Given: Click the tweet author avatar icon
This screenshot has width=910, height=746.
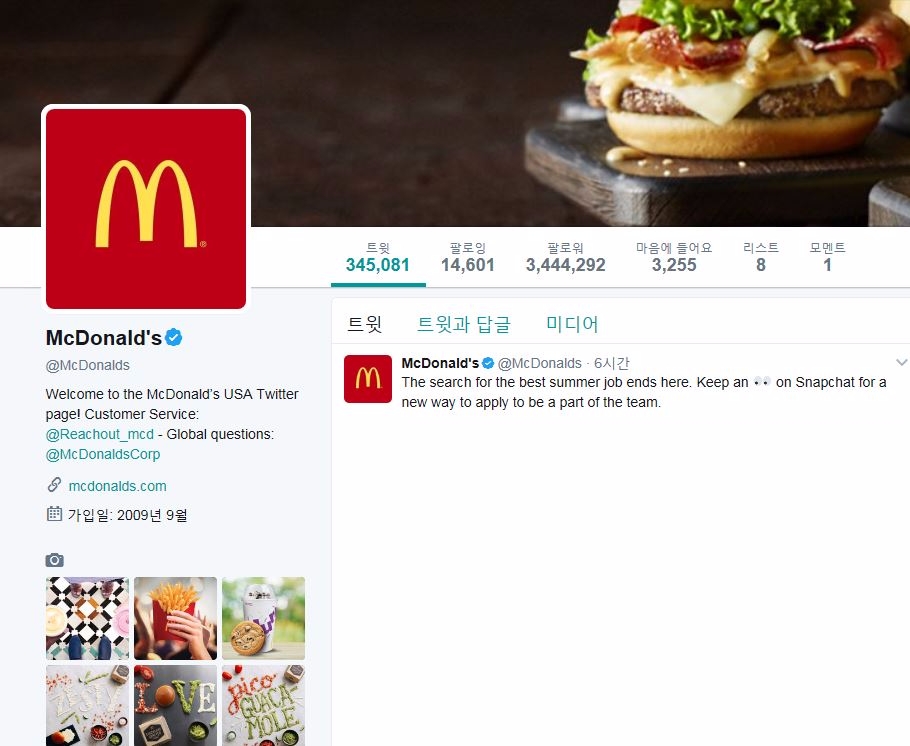Looking at the screenshot, I should point(367,379).
